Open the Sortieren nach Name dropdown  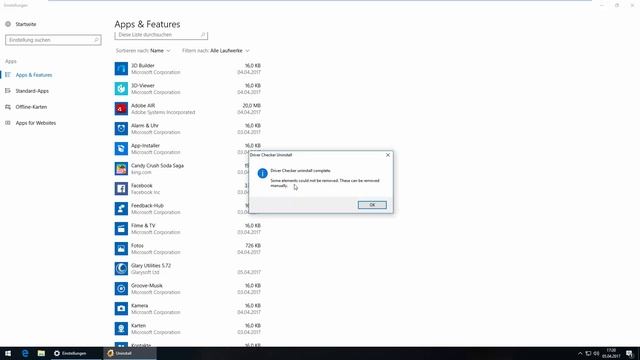(x=143, y=51)
